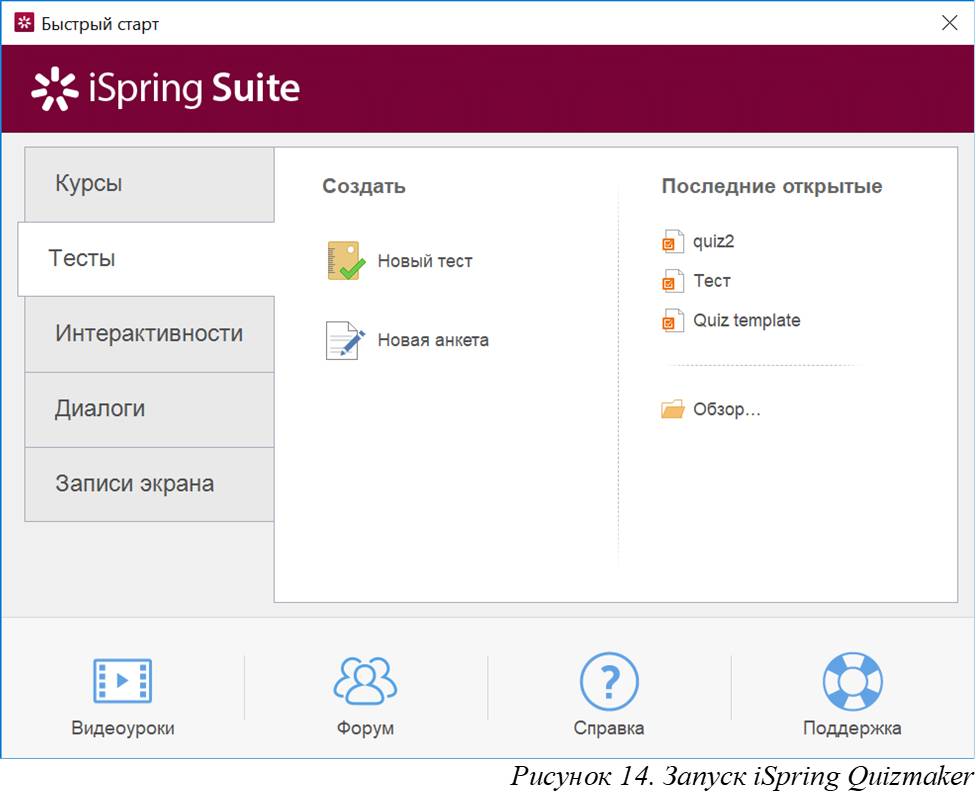This screenshot has height=793, width=976.
Task: Click the New Survey document-pencil icon
Action: coord(344,340)
